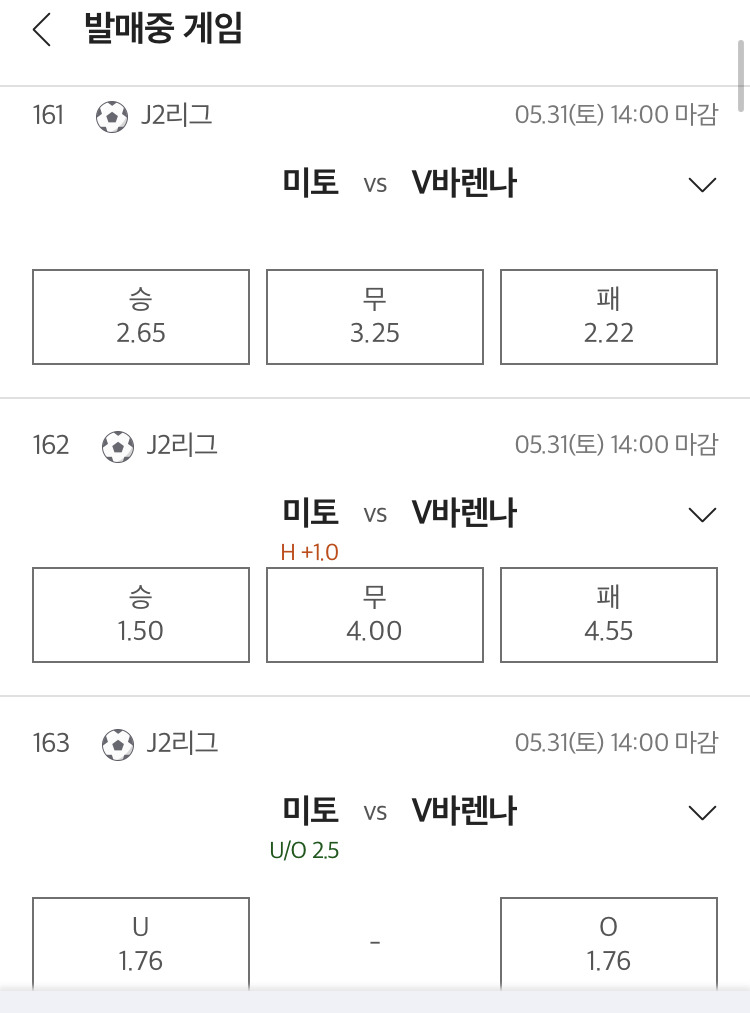Tap the back arrow icon
The height and width of the screenshot is (1013, 750).
(41, 30)
